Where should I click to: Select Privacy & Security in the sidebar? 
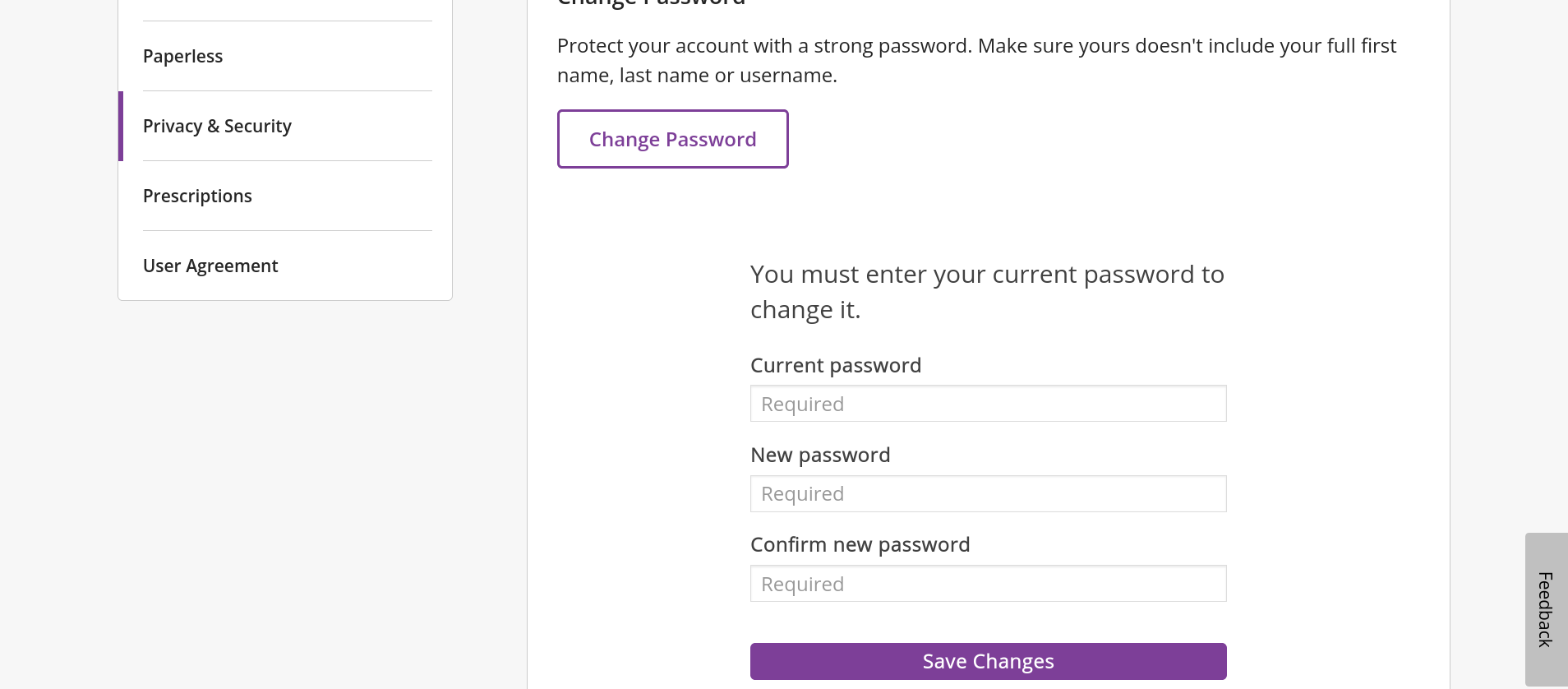(x=217, y=126)
